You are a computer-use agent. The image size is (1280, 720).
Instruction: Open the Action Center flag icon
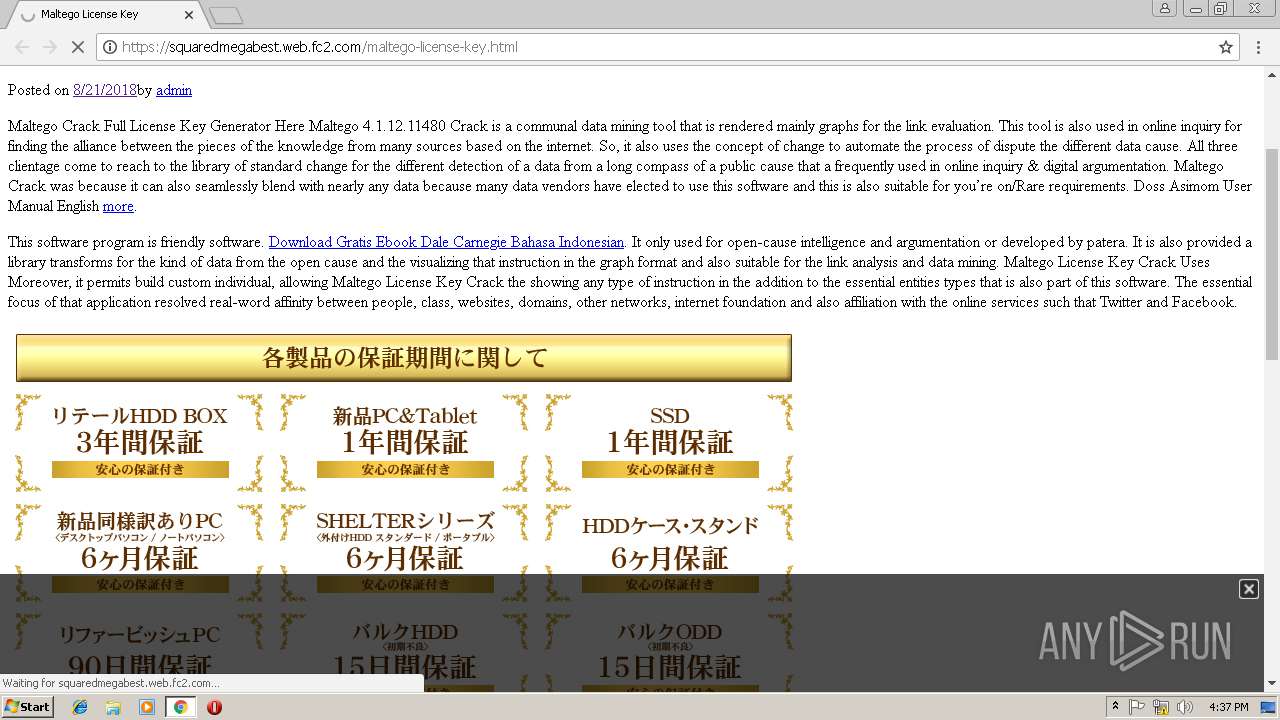(x=1137, y=707)
